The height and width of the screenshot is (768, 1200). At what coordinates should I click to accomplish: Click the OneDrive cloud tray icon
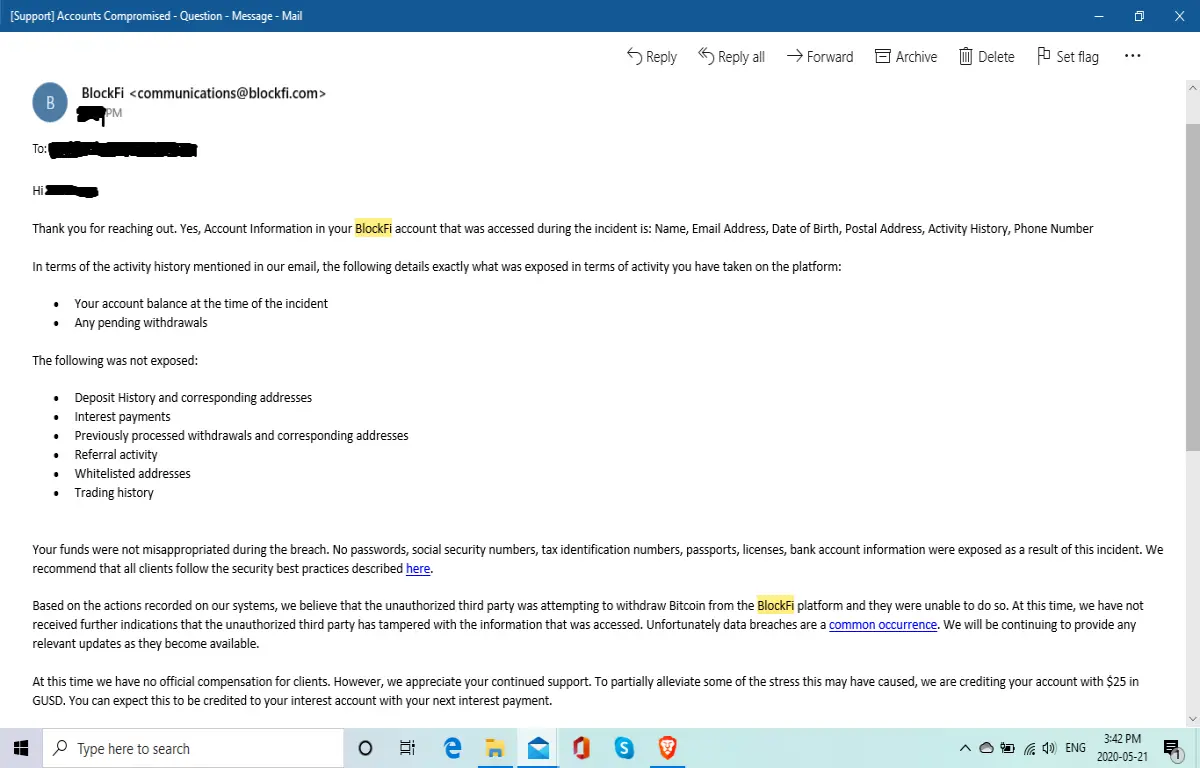click(x=986, y=748)
